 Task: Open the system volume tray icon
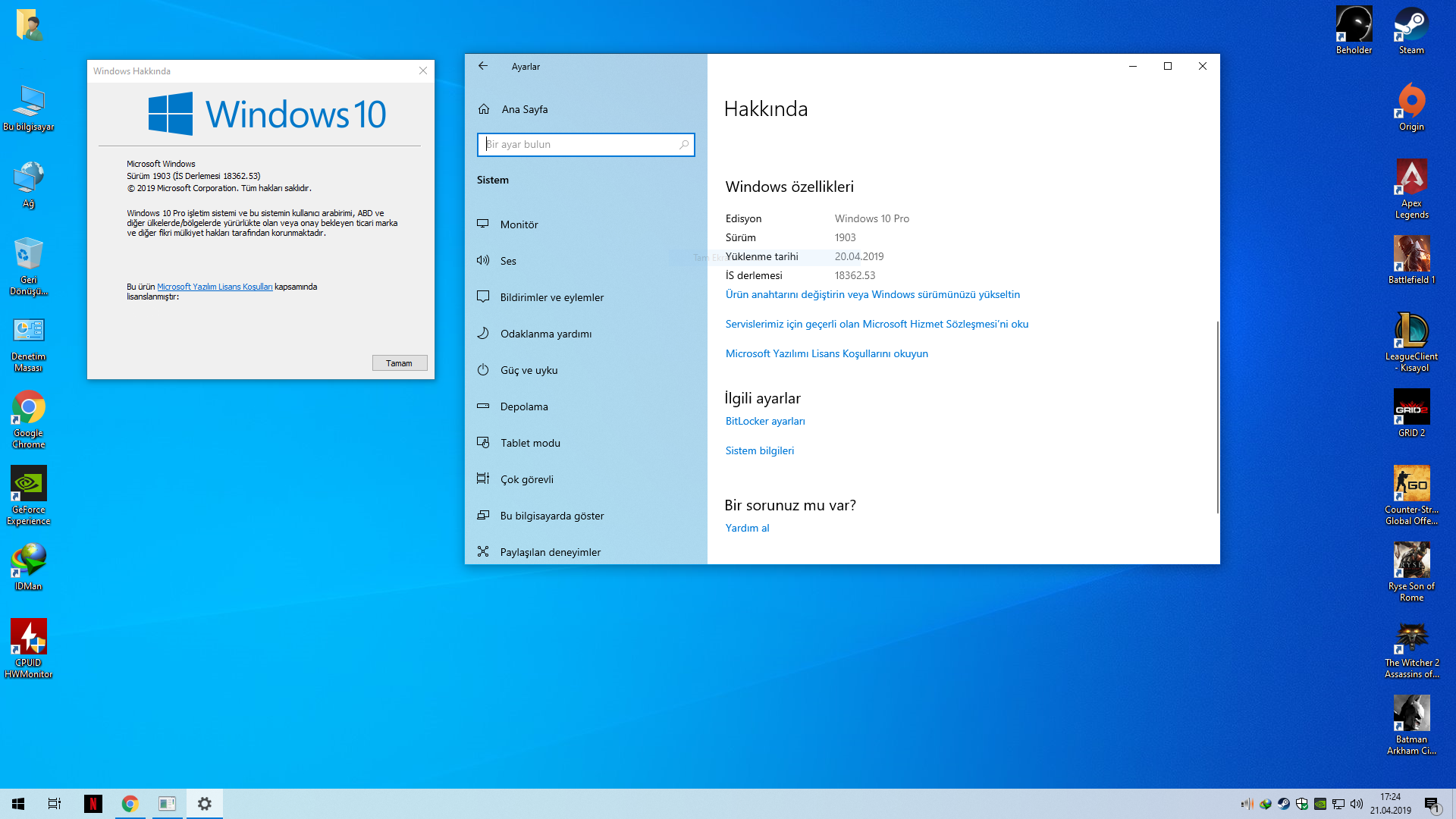[1357, 804]
